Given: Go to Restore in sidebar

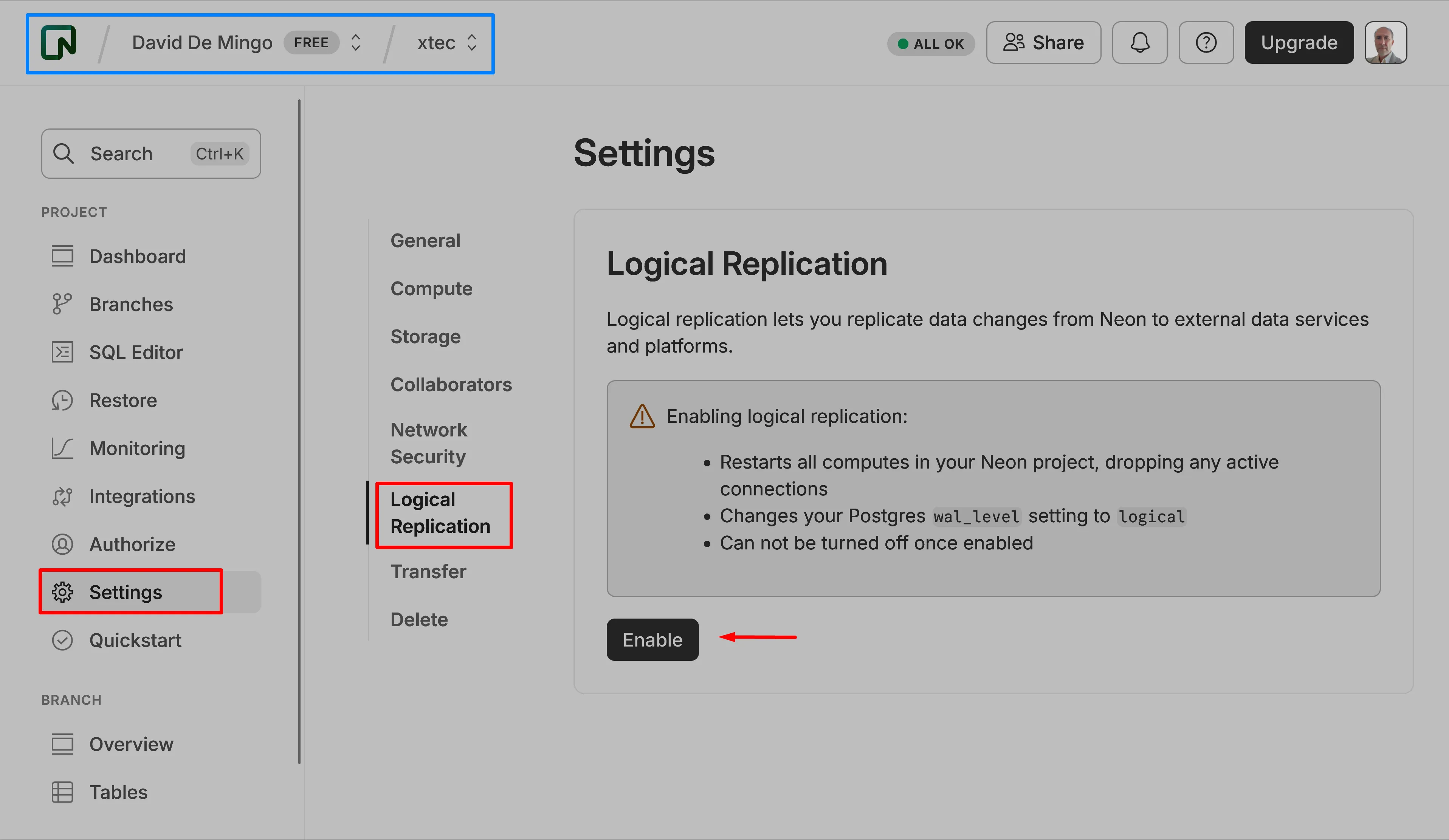Looking at the screenshot, I should tap(122, 401).
